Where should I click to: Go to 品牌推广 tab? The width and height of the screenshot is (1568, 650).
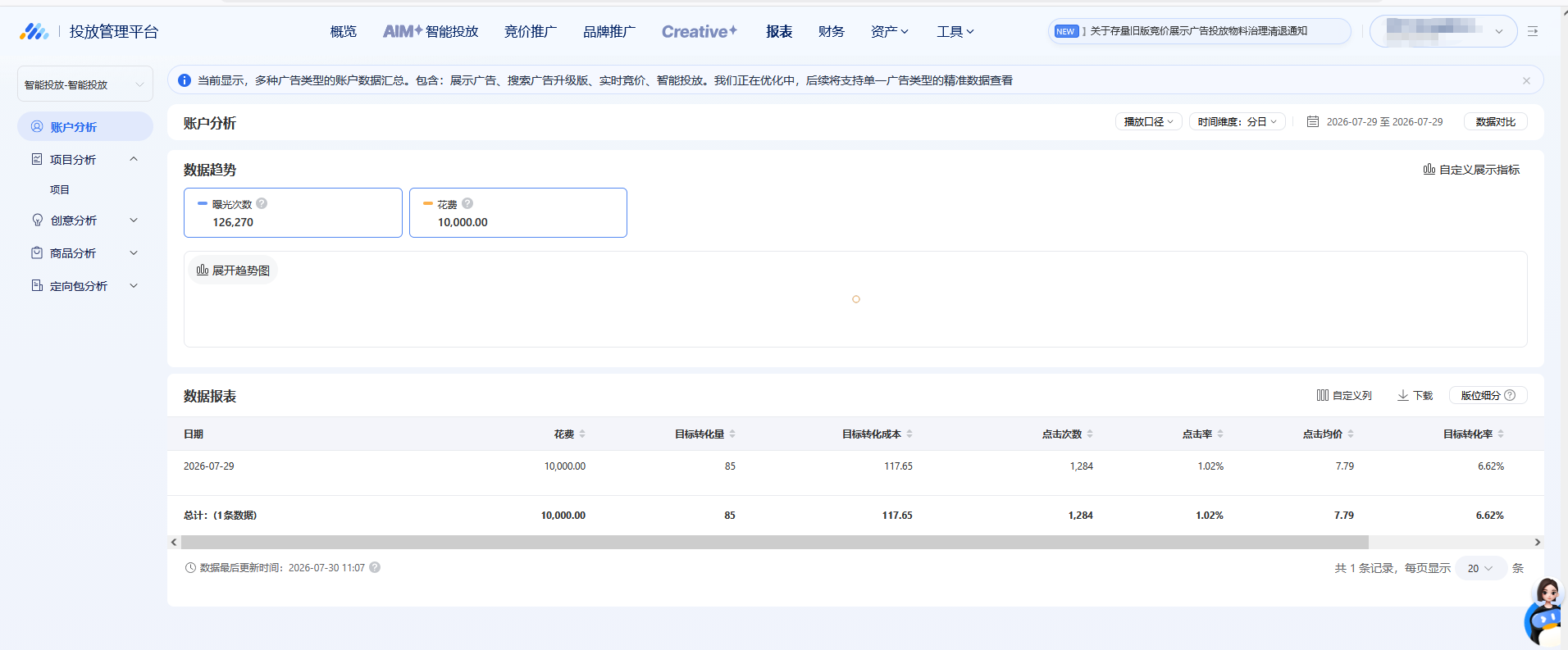[x=609, y=31]
